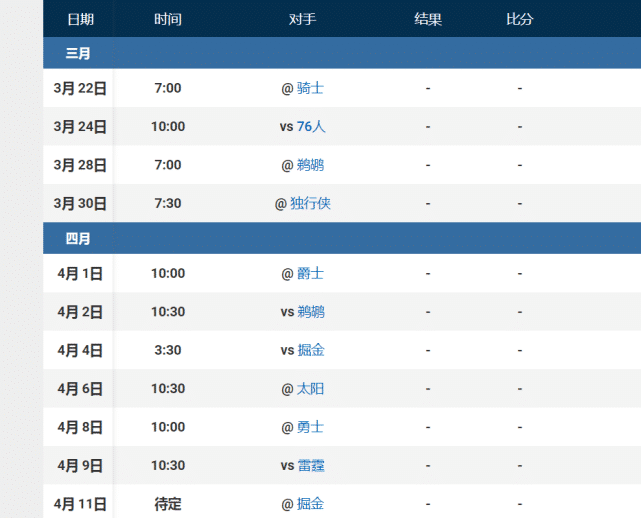Click the 四月 month section header

click(78, 238)
